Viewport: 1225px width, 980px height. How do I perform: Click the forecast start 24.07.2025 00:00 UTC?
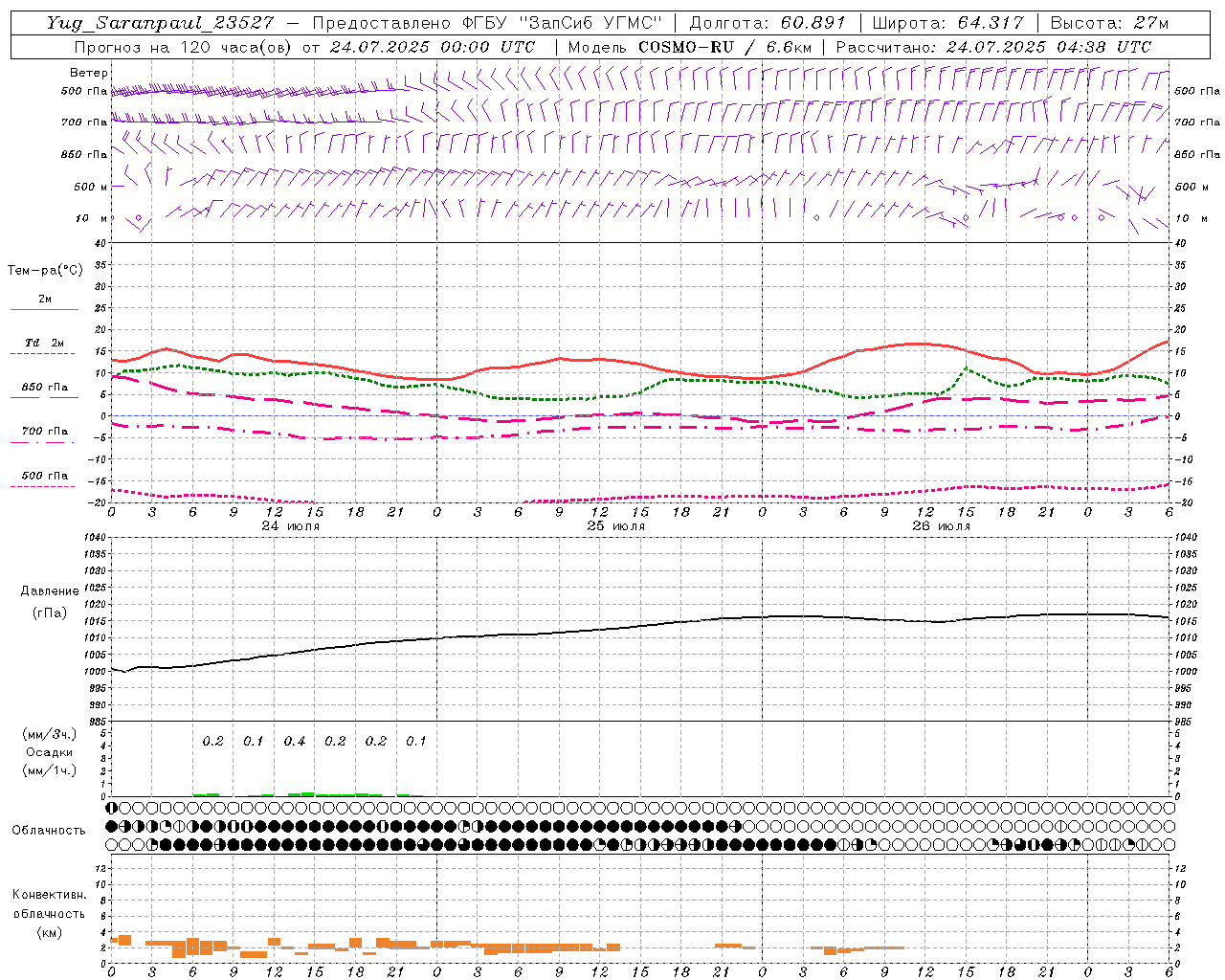pyautogui.click(x=433, y=47)
